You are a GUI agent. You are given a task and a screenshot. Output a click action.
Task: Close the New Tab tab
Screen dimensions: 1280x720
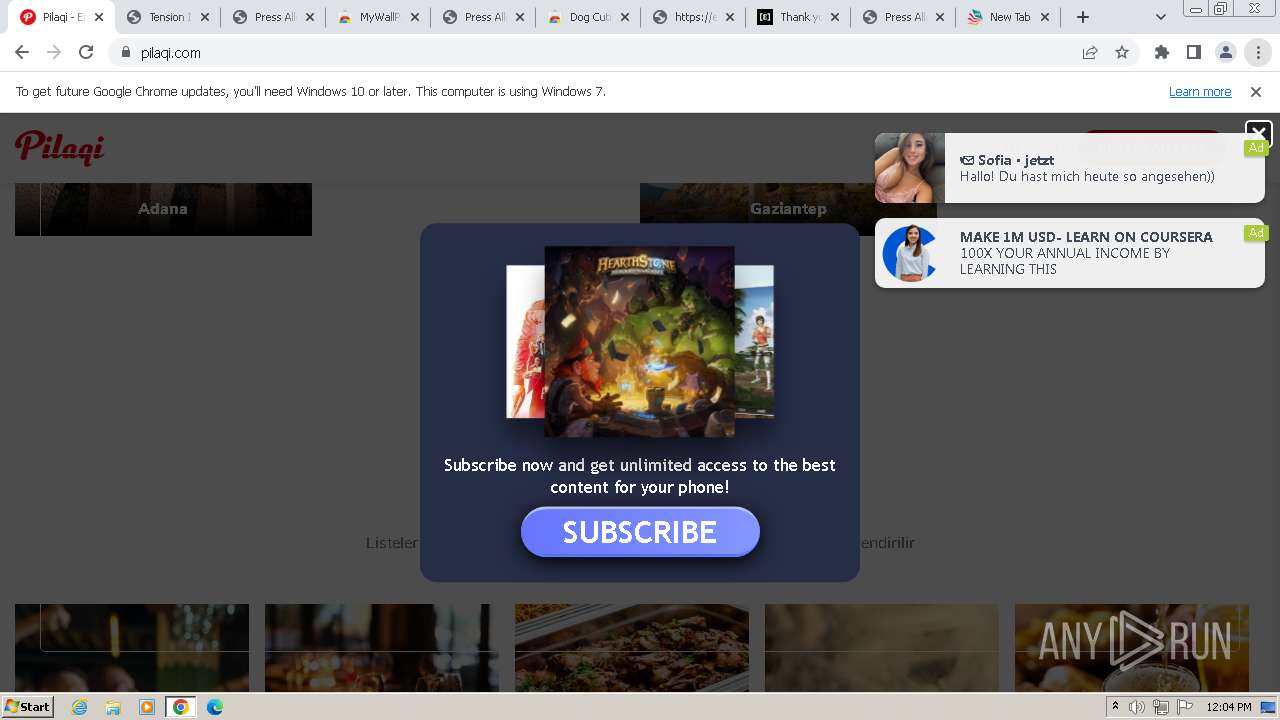[1045, 17]
